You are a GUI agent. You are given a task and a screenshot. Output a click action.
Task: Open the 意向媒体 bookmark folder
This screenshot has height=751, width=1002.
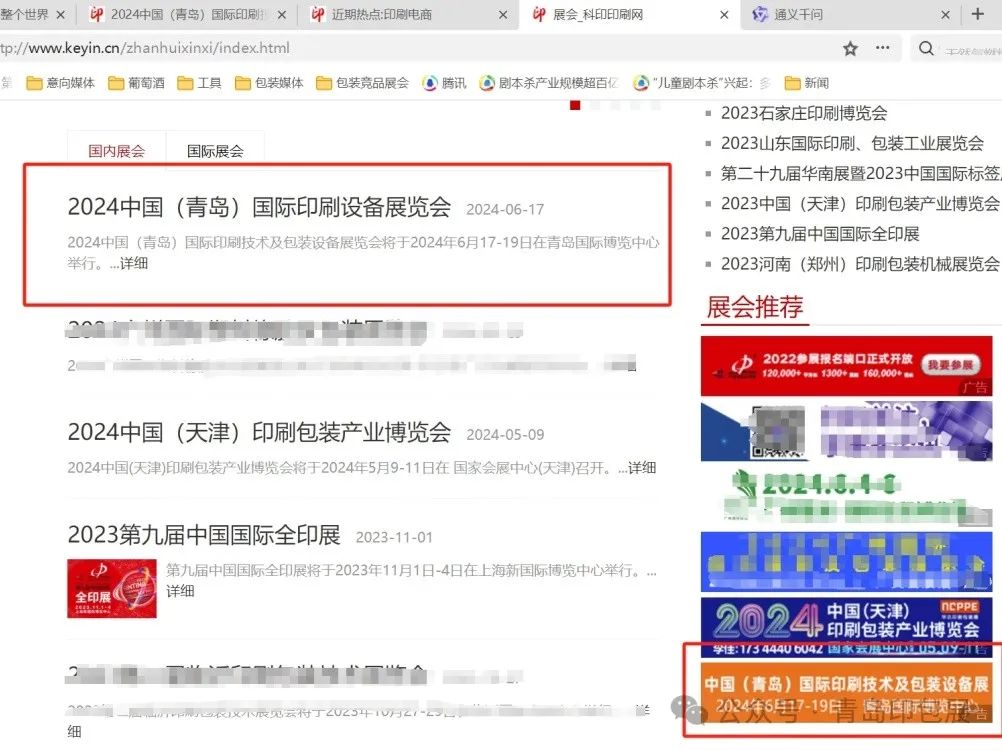(x=61, y=83)
